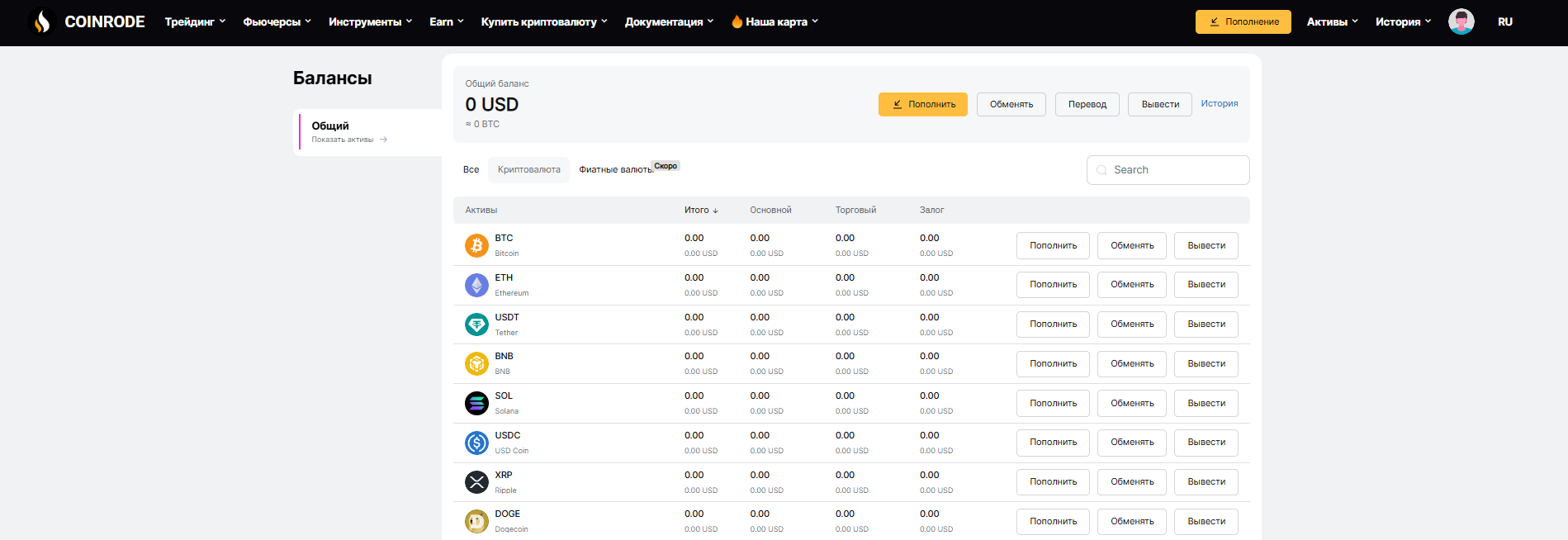Open the История link in balance panel
The width and height of the screenshot is (1568, 540).
[x=1219, y=103]
